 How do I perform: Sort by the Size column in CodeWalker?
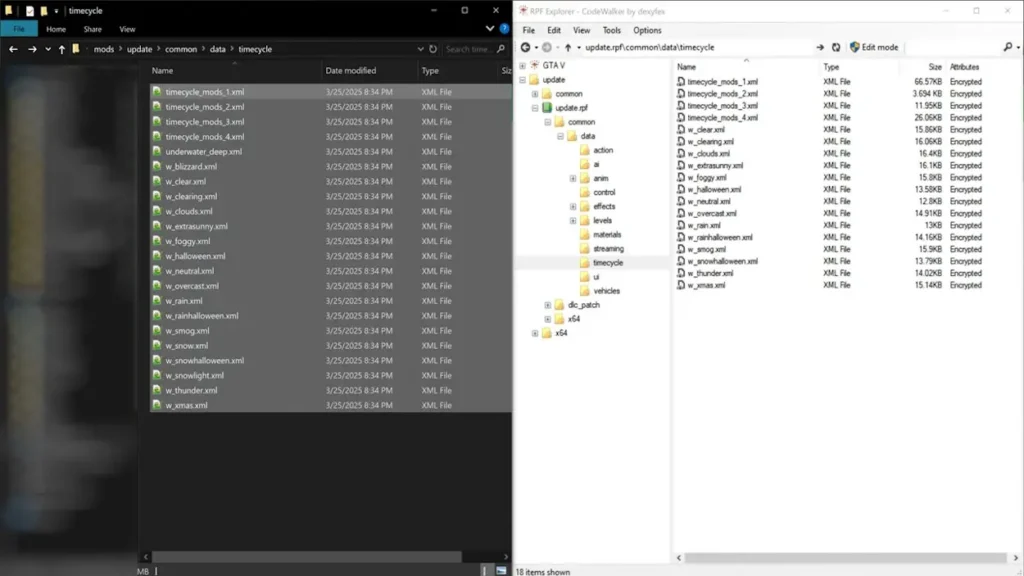point(934,67)
